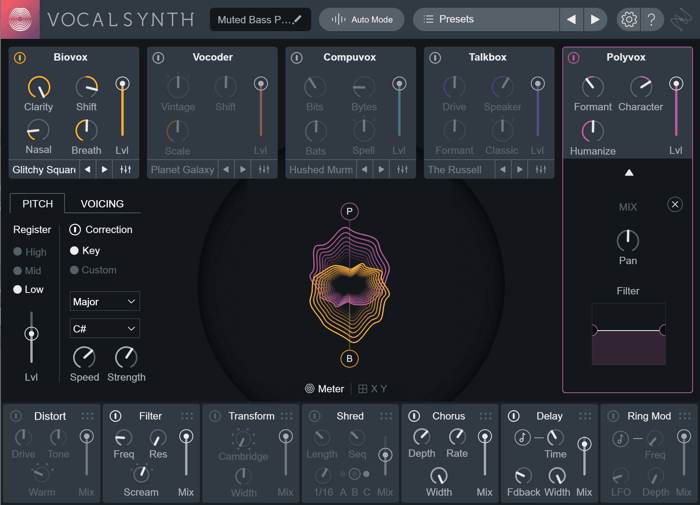This screenshot has height=505, width=700.
Task: Click the B node in the visualizer
Action: coord(349,359)
